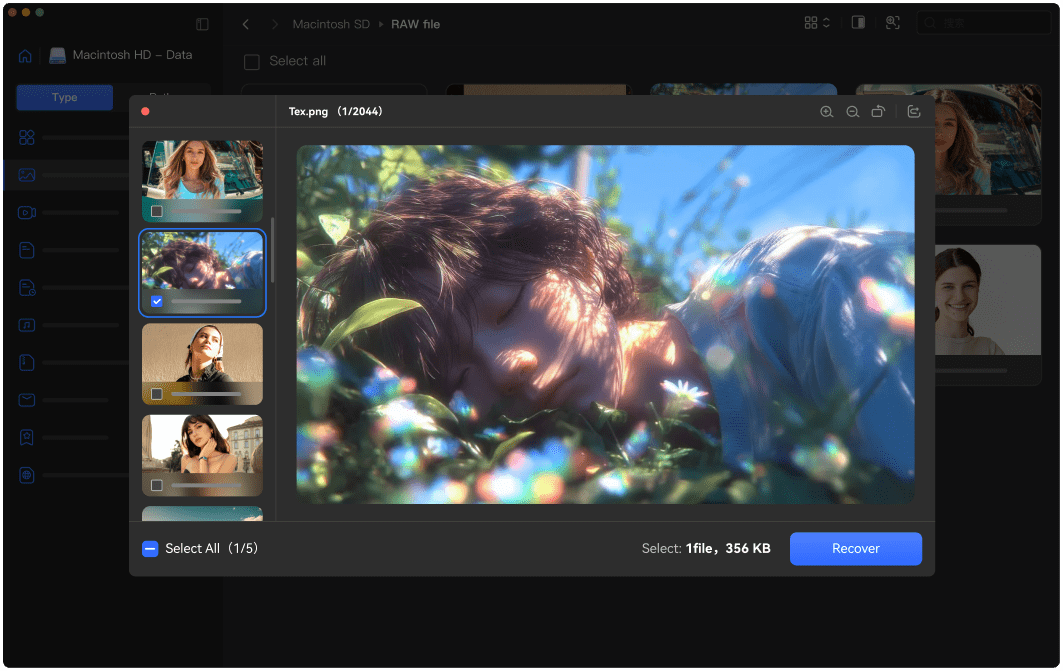Open the grid view mode dropdown
This screenshot has height=671, width=1063.
817,23
